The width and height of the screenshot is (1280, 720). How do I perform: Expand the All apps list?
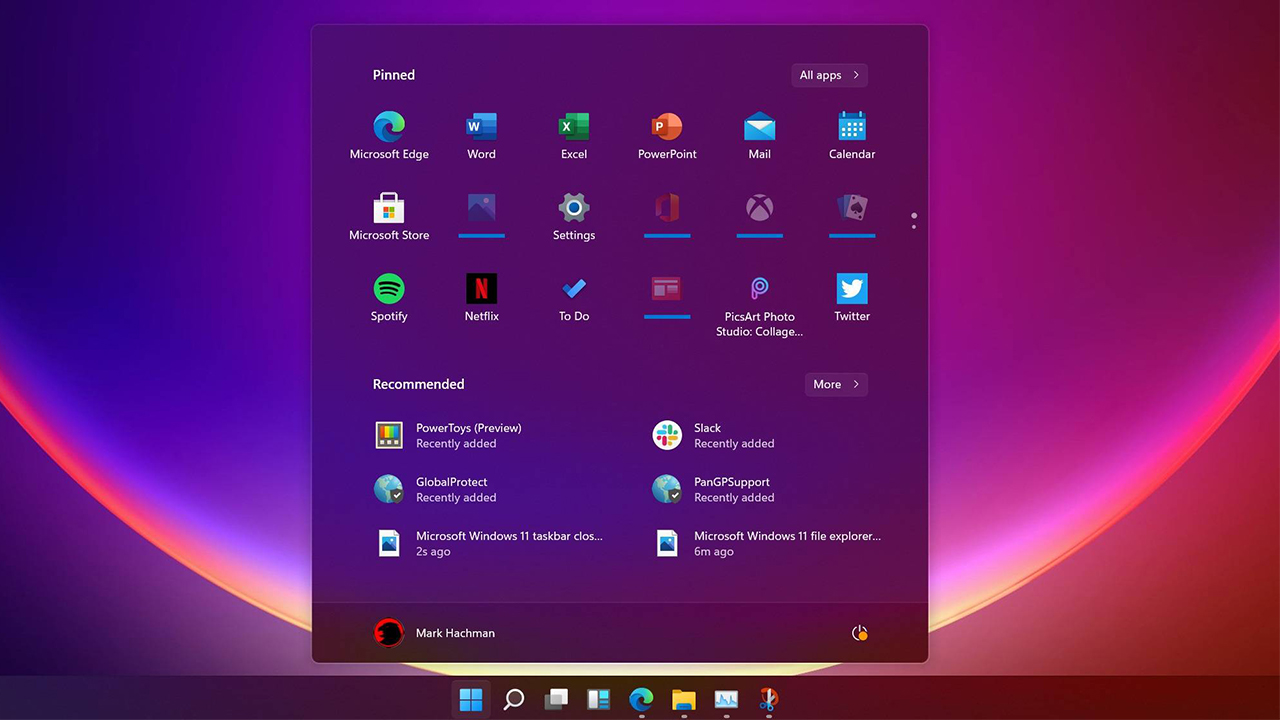tap(829, 75)
